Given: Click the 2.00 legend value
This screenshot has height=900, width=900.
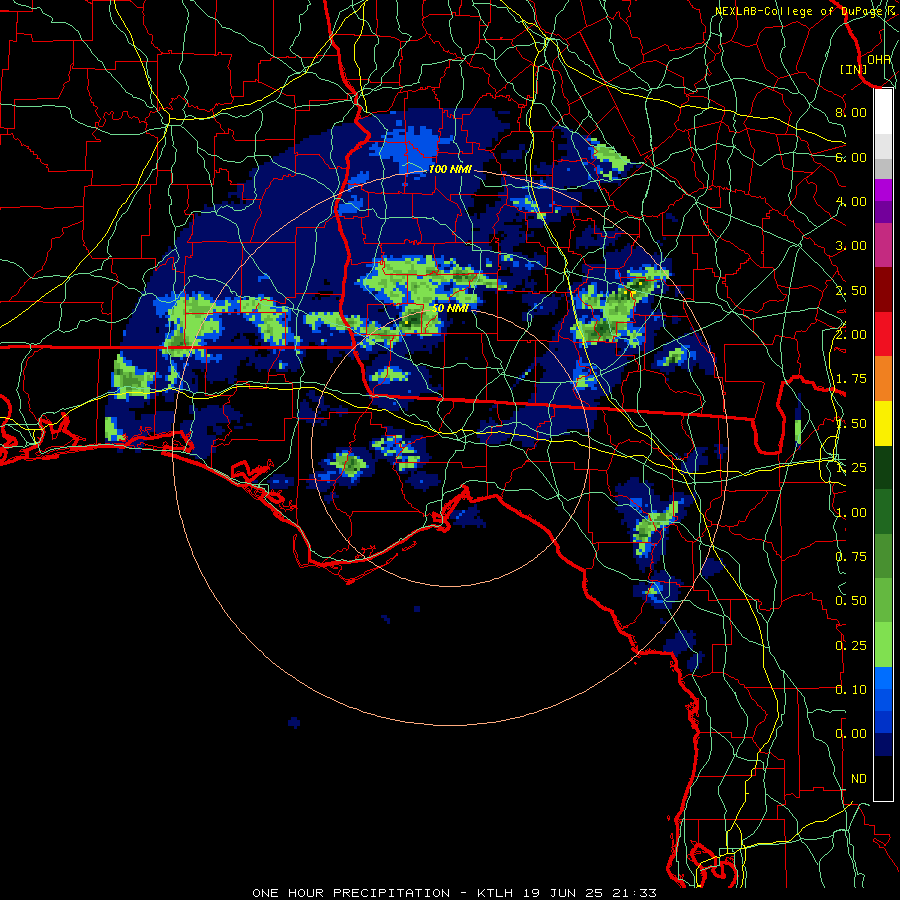Looking at the screenshot, I should [x=851, y=335].
